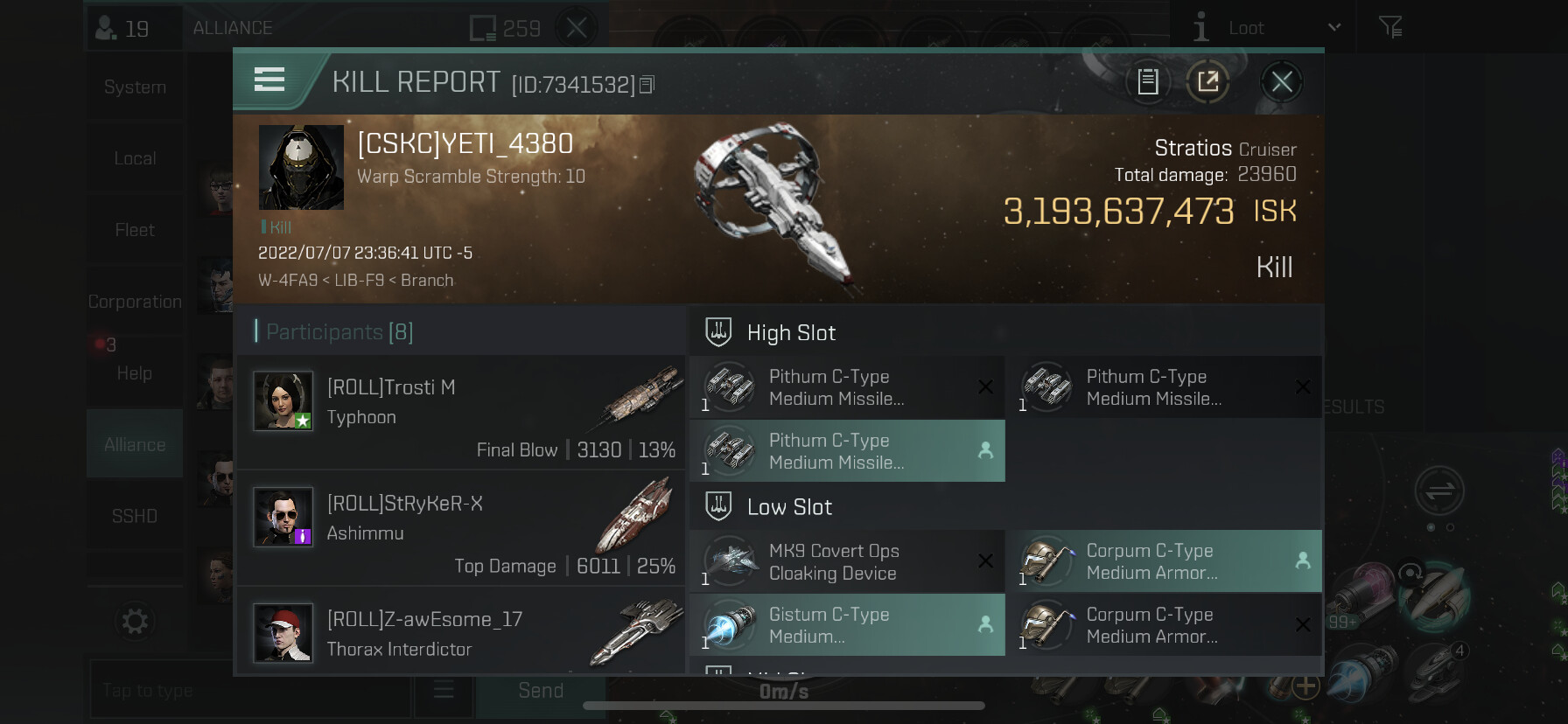Viewport: 1568px width, 724px height.
Task: Copy the kill report ID
Action: click(x=647, y=85)
